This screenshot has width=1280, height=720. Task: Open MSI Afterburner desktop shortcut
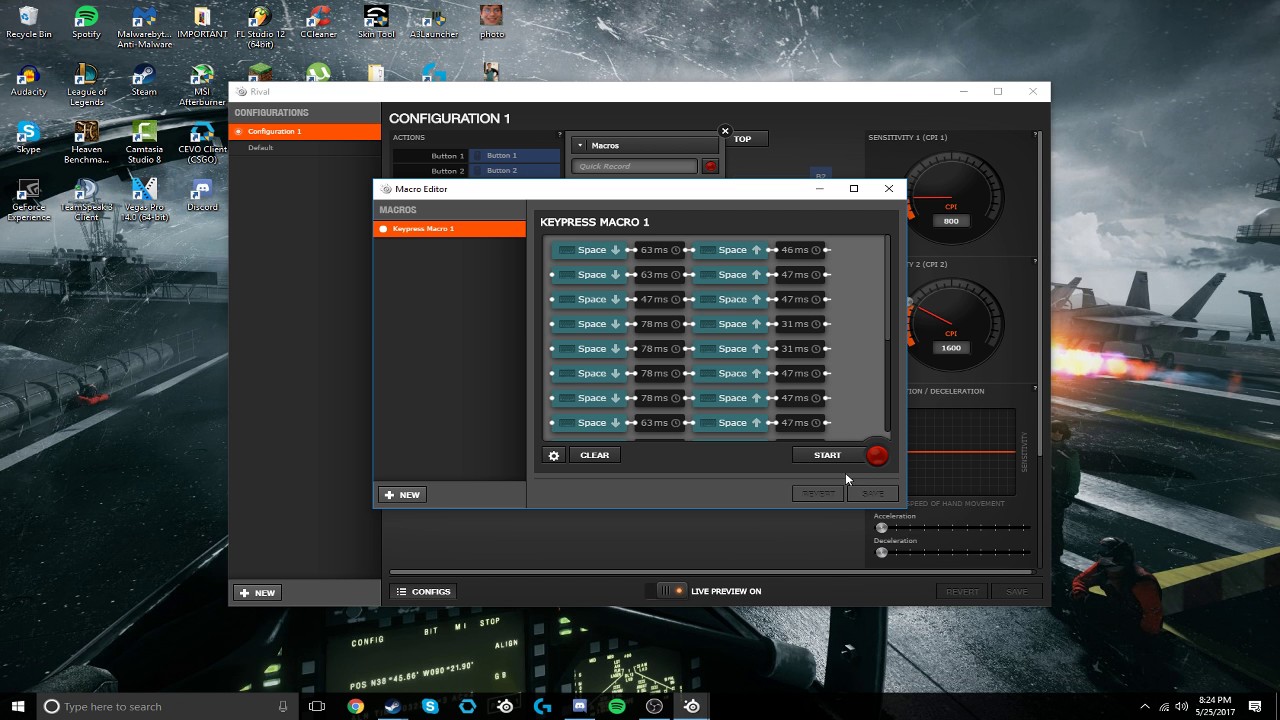point(202,85)
